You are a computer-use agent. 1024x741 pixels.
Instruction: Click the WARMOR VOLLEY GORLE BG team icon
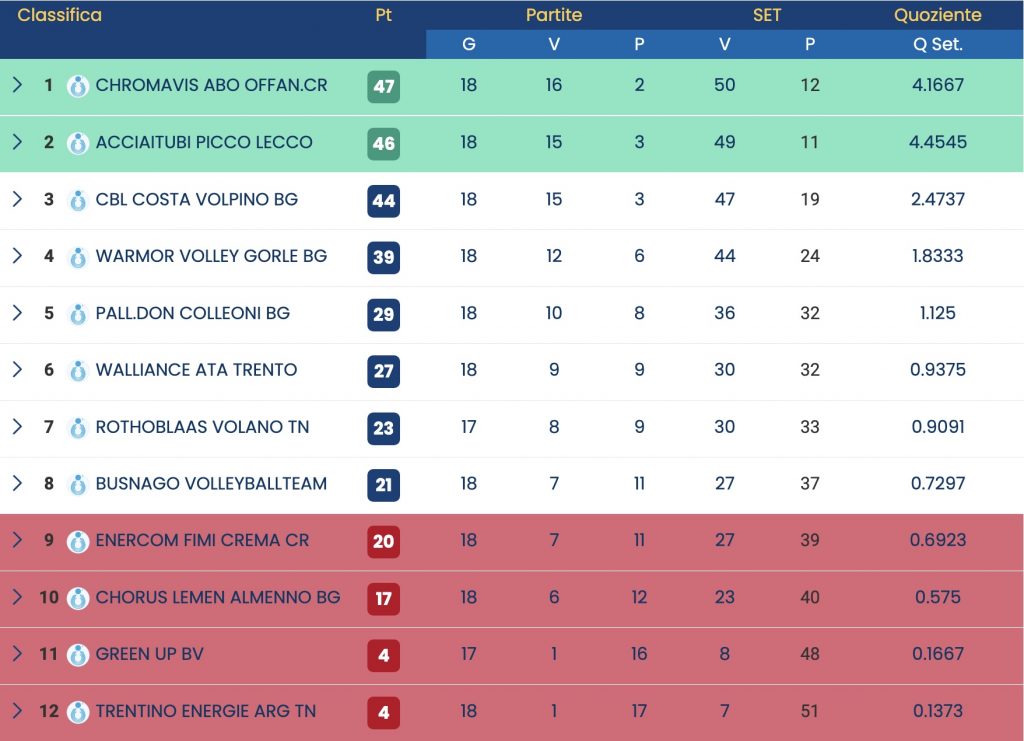77,257
